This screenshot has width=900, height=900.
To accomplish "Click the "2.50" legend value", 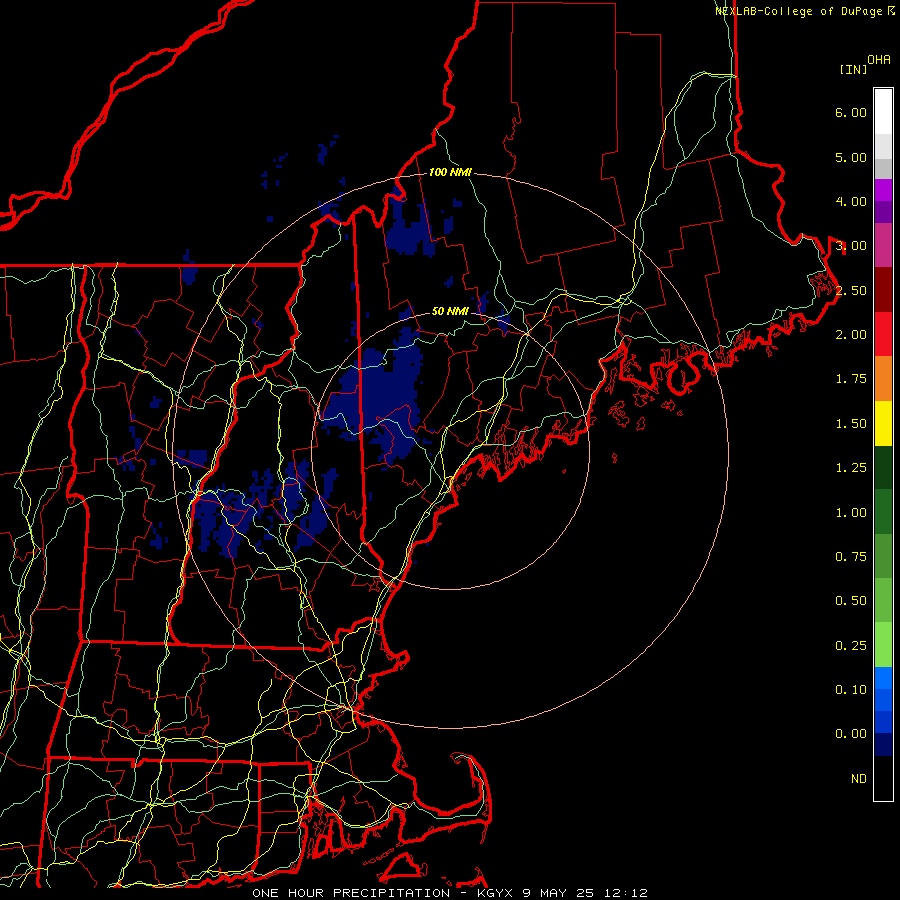I will [x=851, y=290].
